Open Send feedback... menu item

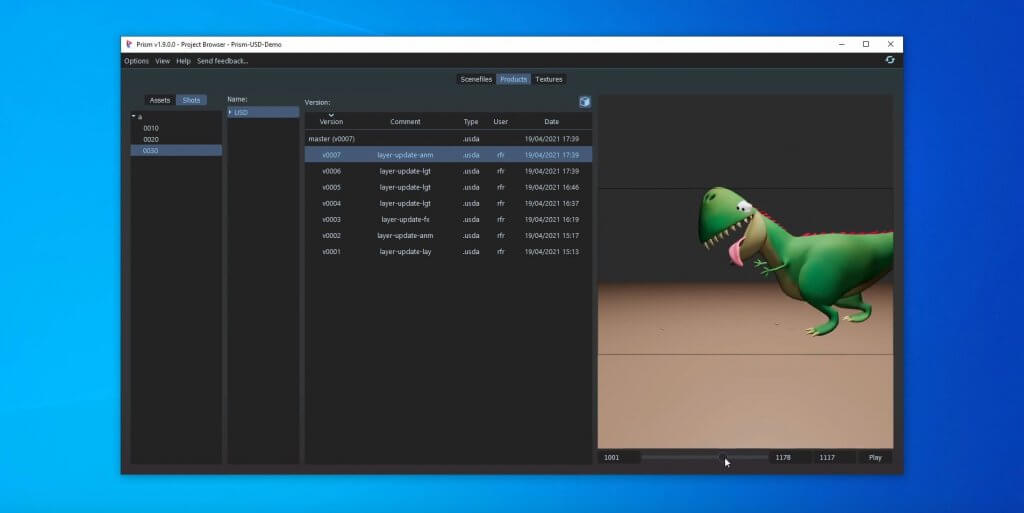coord(223,61)
